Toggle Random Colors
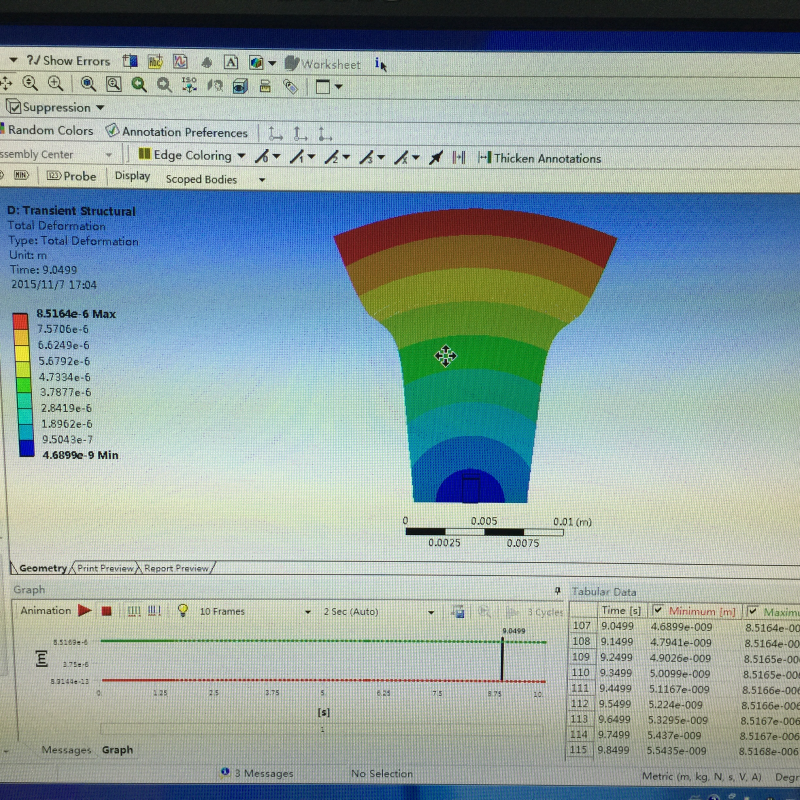Screen dimensions: 800x800 (47, 130)
